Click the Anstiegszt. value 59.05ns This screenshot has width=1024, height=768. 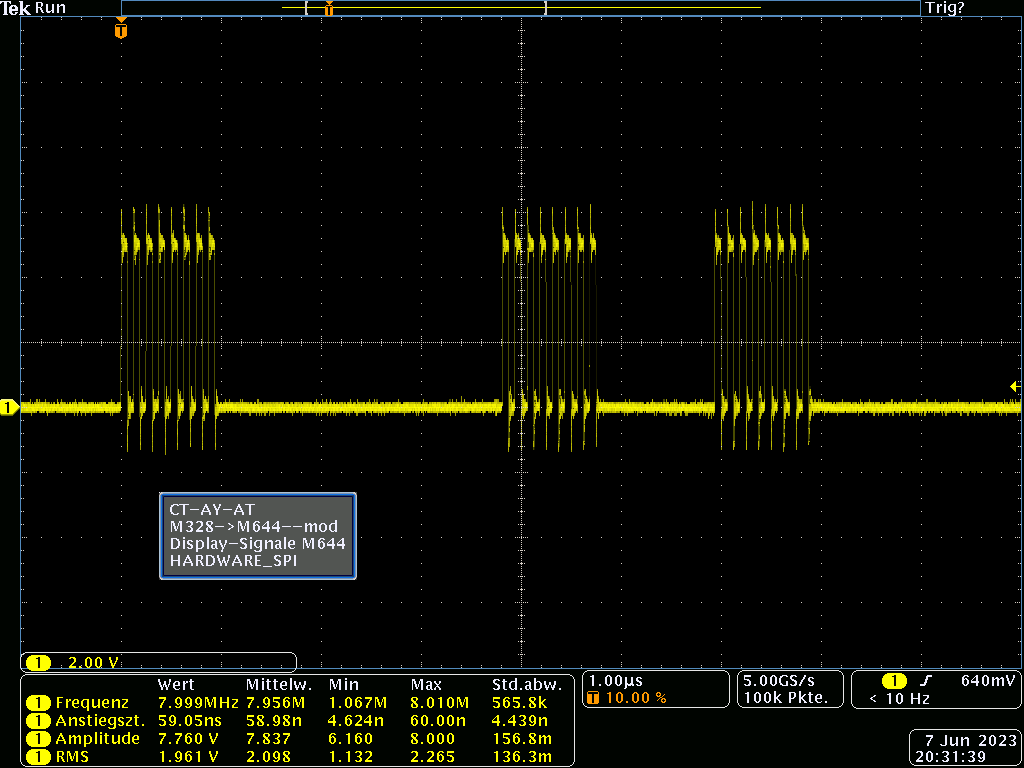coord(189,721)
